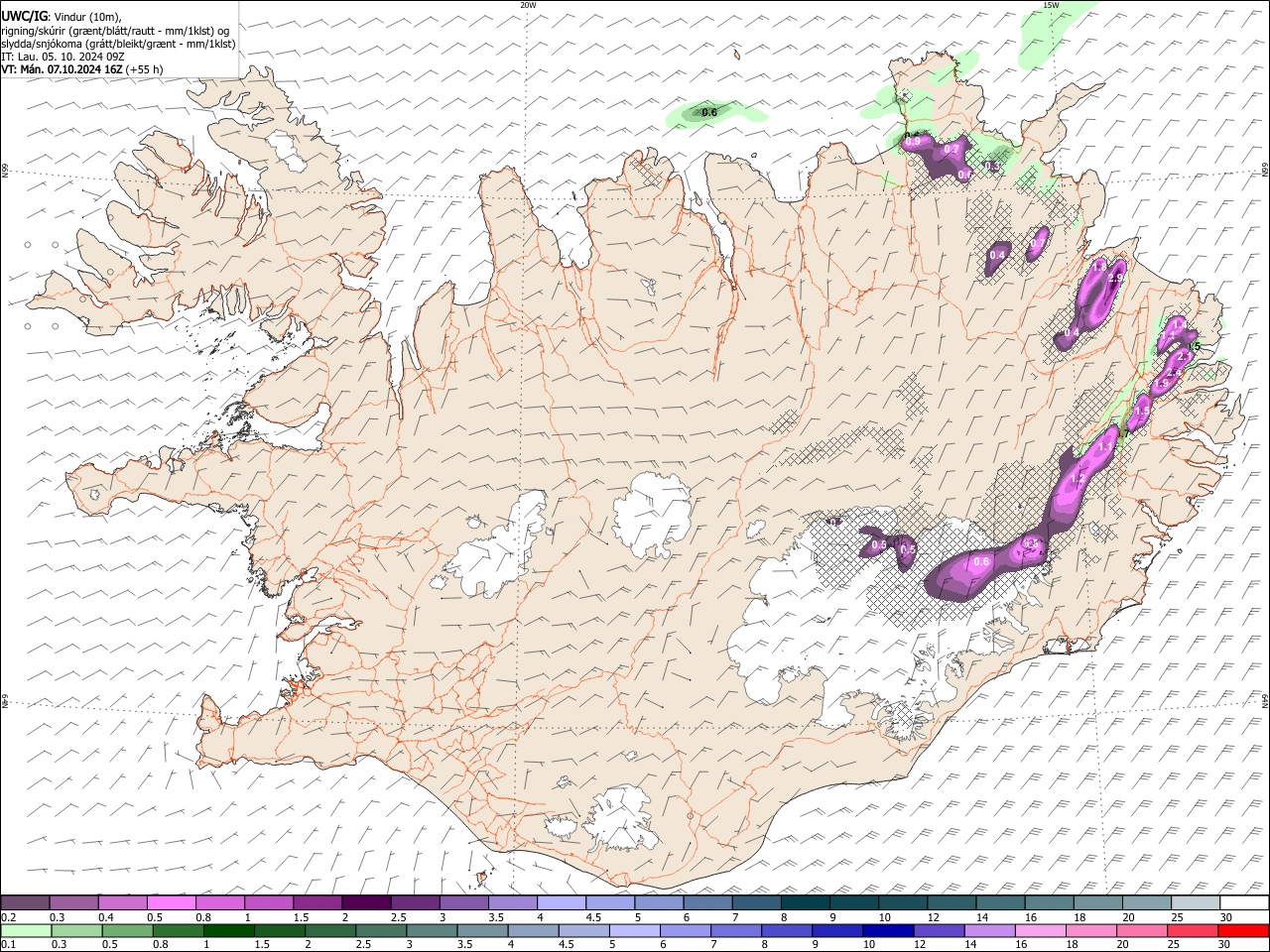This screenshot has width=1270, height=952.
Task: Click the 0.6 value in the offshore green patch
Action: click(709, 113)
